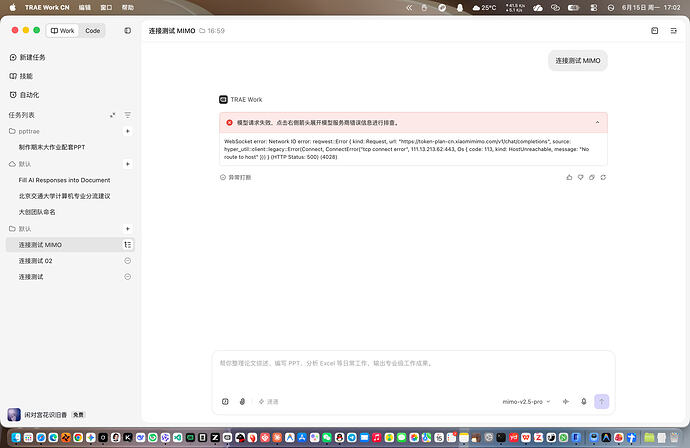Click the date and time 17:02 in the menu bar
Image resolution: width=690 pixels, height=448 pixels.
coord(651,7)
